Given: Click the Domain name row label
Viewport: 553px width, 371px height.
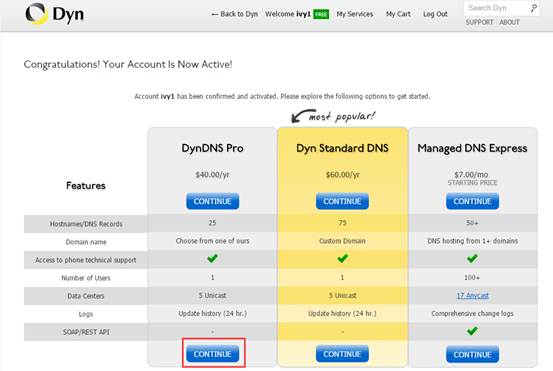Looking at the screenshot, I should [86, 242].
